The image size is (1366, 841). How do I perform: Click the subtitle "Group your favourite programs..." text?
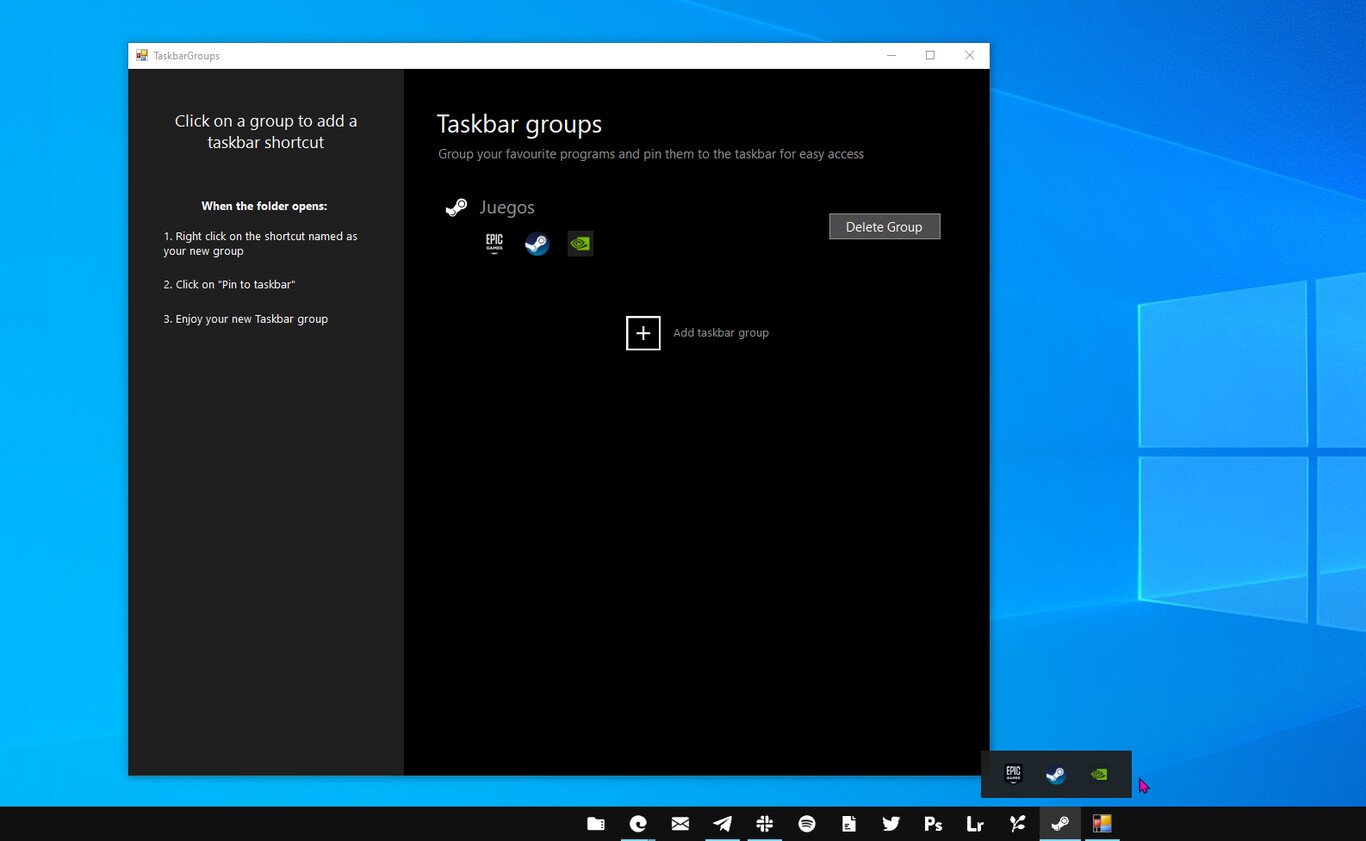(651, 154)
